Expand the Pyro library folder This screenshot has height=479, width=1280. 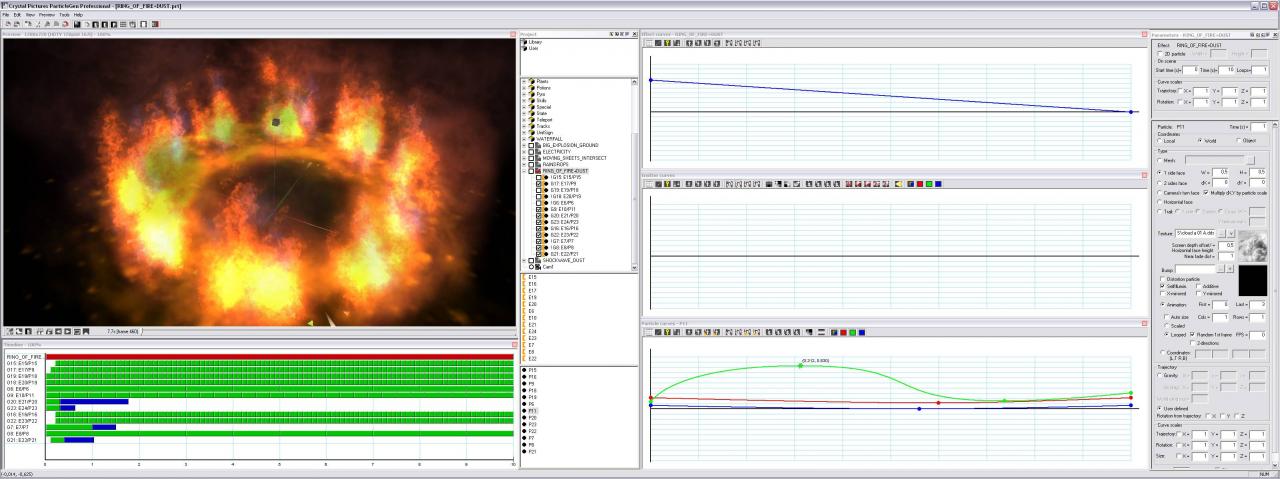click(524, 94)
